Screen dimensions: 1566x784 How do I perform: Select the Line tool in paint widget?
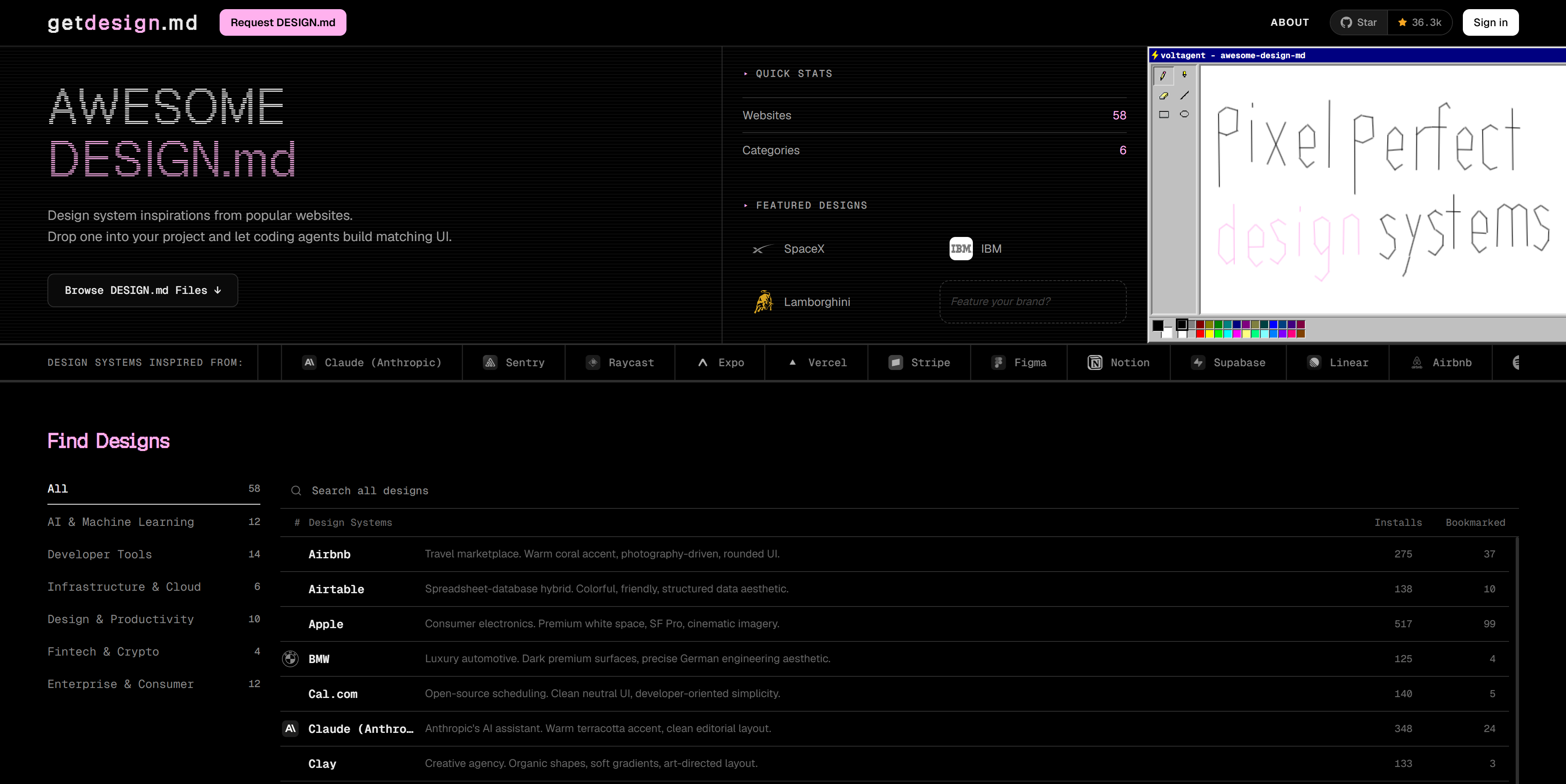[1184, 96]
